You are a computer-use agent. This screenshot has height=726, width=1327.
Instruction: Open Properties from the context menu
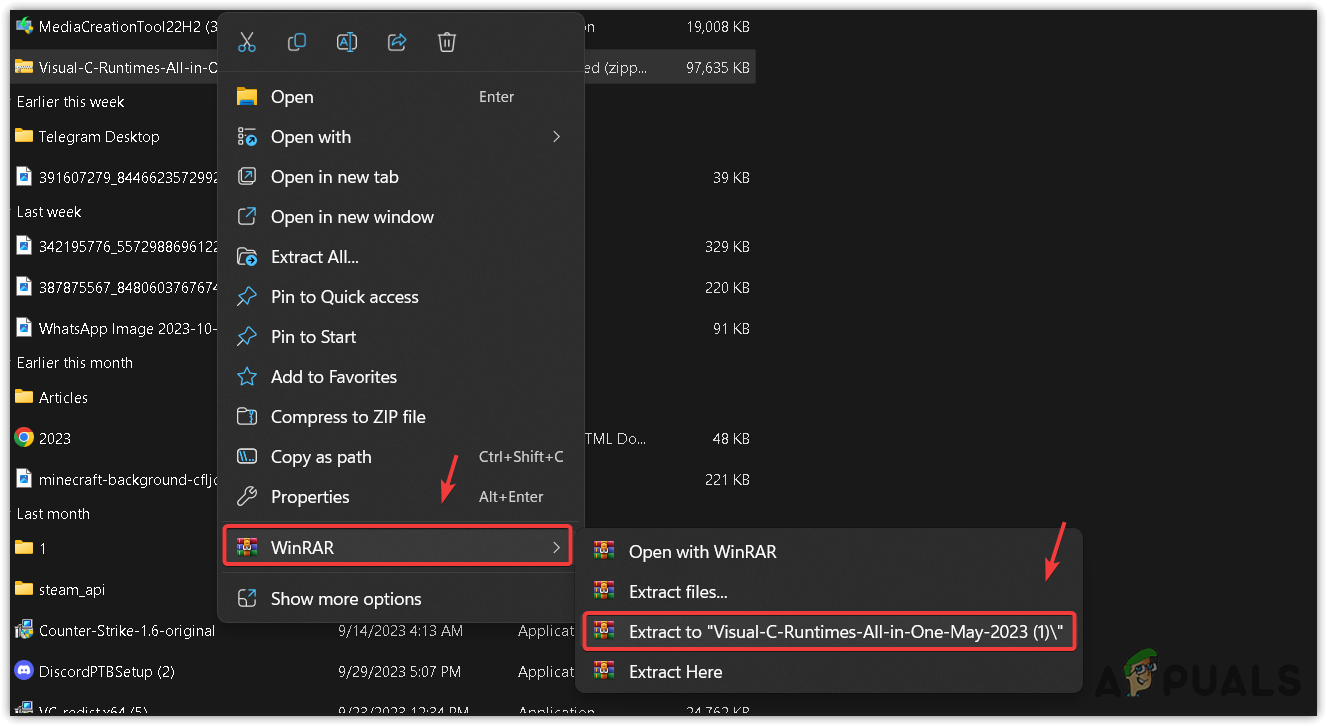click(x=401, y=497)
